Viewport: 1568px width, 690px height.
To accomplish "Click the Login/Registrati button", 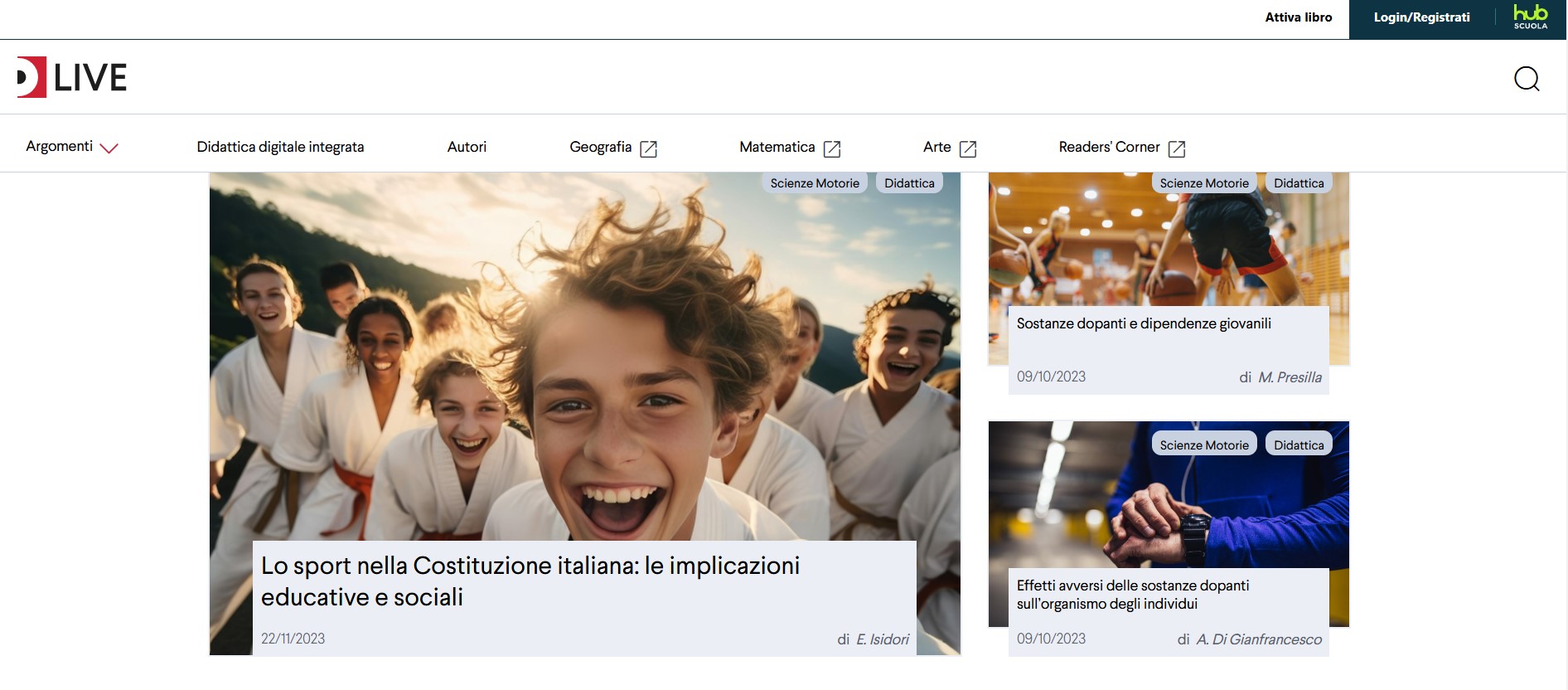I will click(x=1421, y=17).
